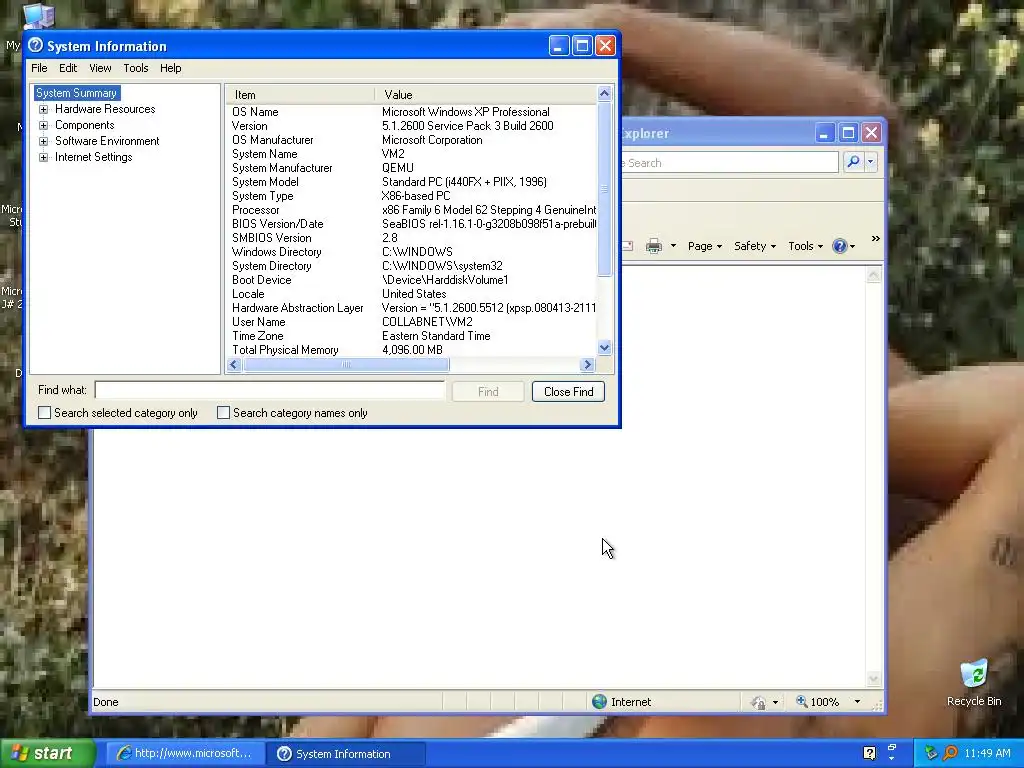Viewport: 1024px width, 768px height.
Task: Click the system clock showing 11:49 AM
Action: click(987, 754)
